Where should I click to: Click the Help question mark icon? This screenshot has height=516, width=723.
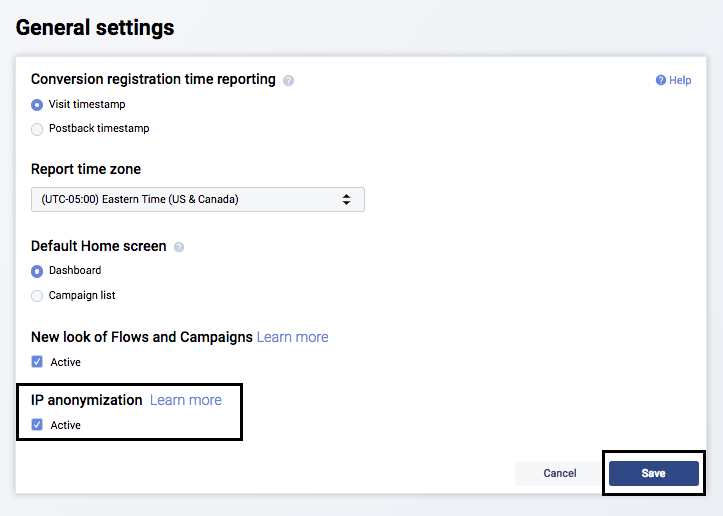[x=661, y=80]
